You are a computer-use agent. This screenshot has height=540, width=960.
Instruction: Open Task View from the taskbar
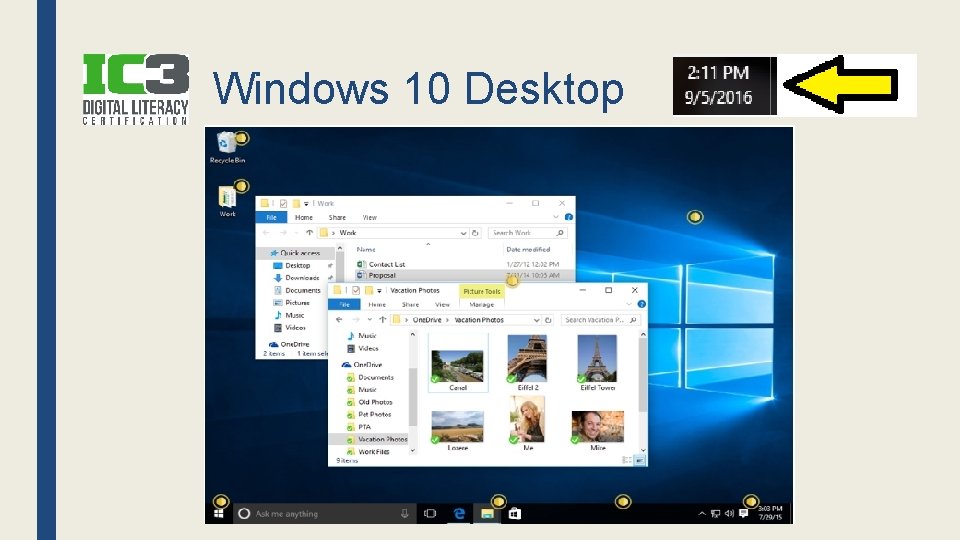[430, 514]
